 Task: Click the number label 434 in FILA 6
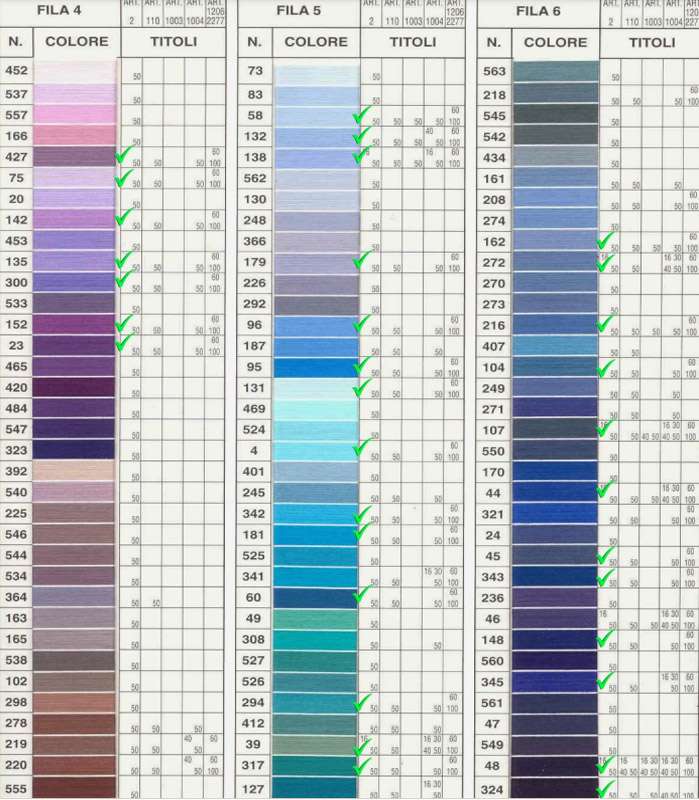(x=494, y=158)
